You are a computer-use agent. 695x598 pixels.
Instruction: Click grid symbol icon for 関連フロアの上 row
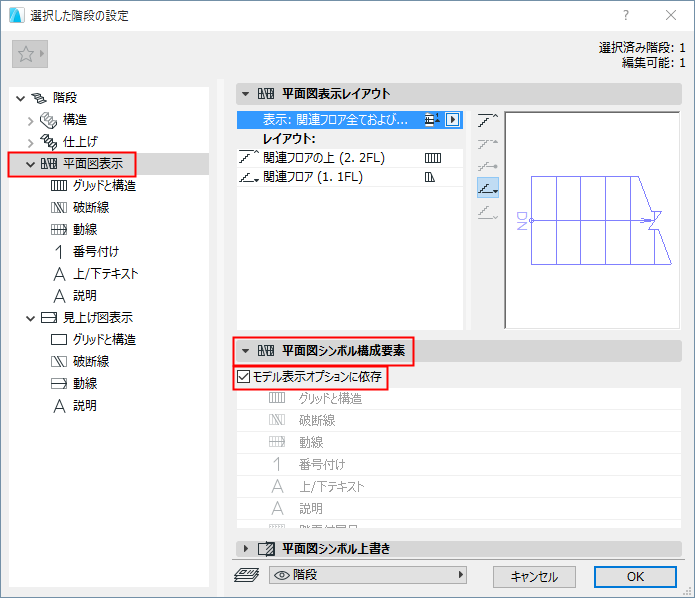point(433,158)
